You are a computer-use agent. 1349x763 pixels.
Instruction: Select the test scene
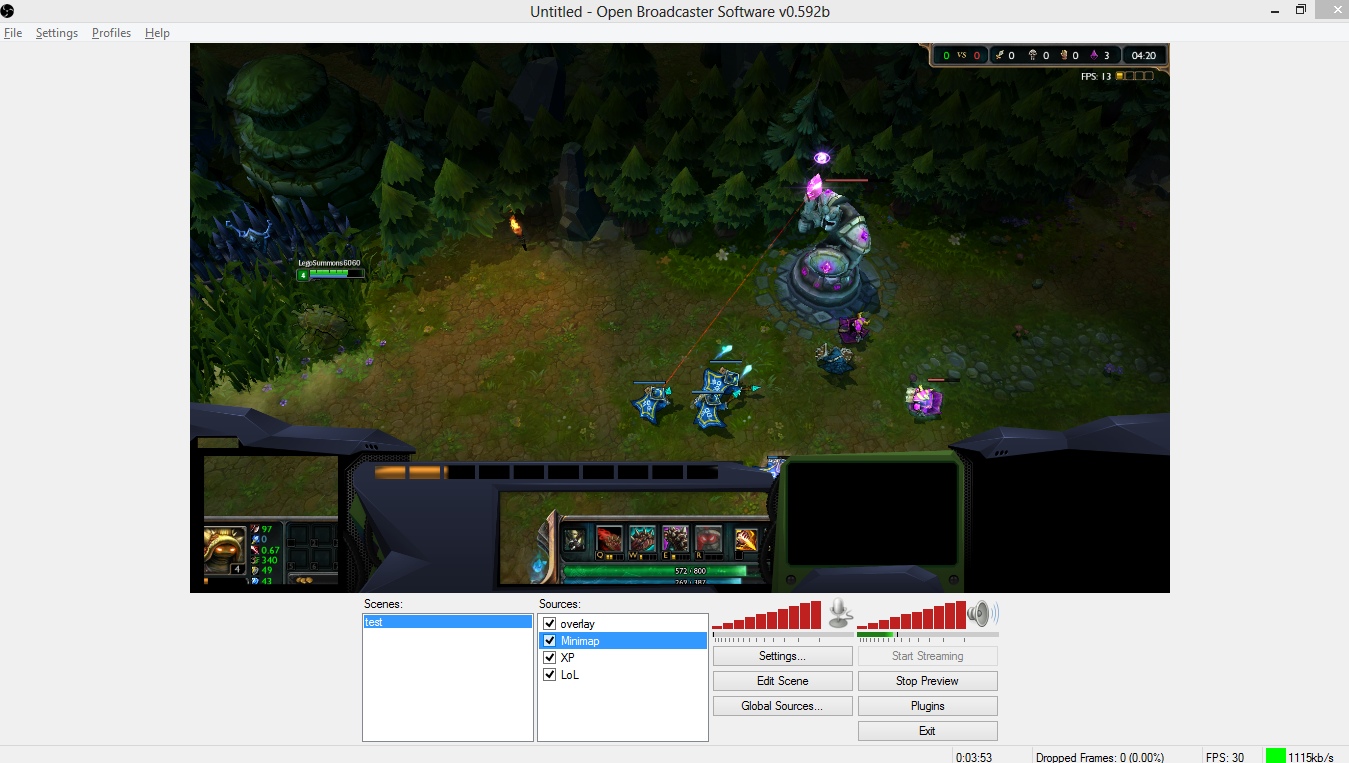[447, 622]
